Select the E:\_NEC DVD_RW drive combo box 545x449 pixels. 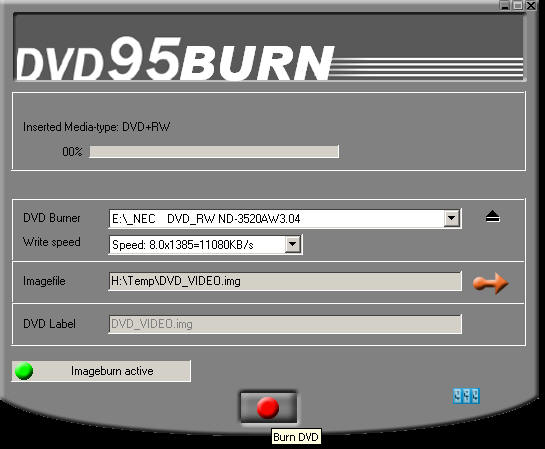click(x=285, y=219)
